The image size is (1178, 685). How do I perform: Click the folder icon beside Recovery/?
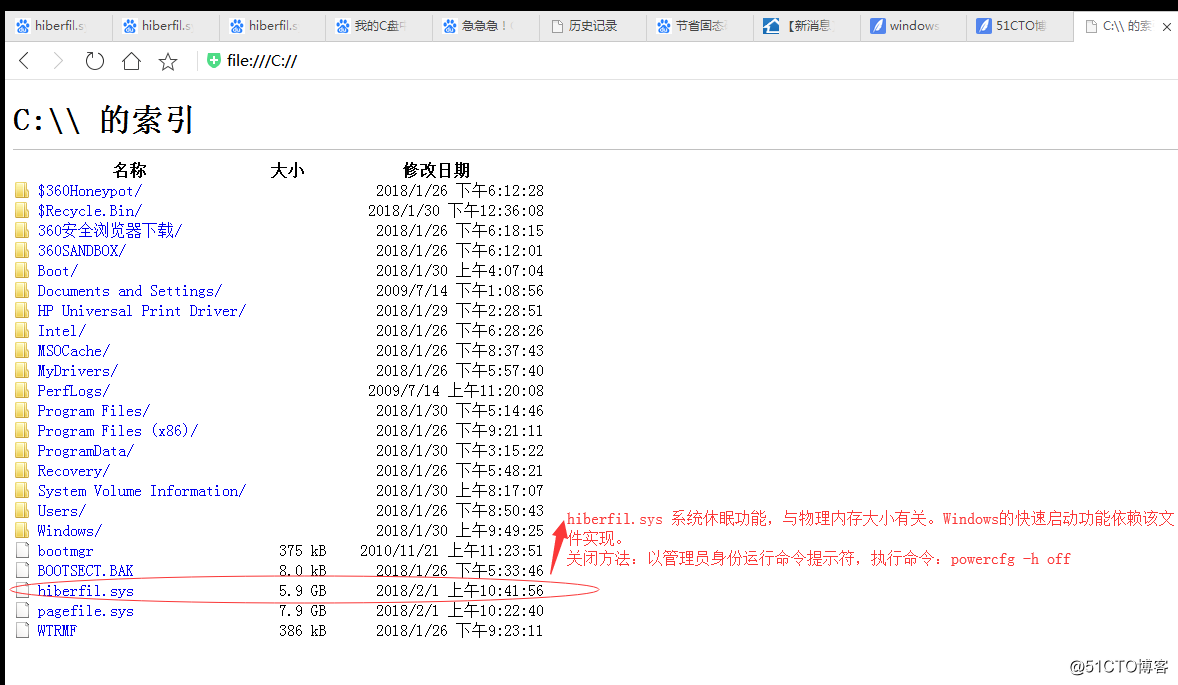coord(23,470)
